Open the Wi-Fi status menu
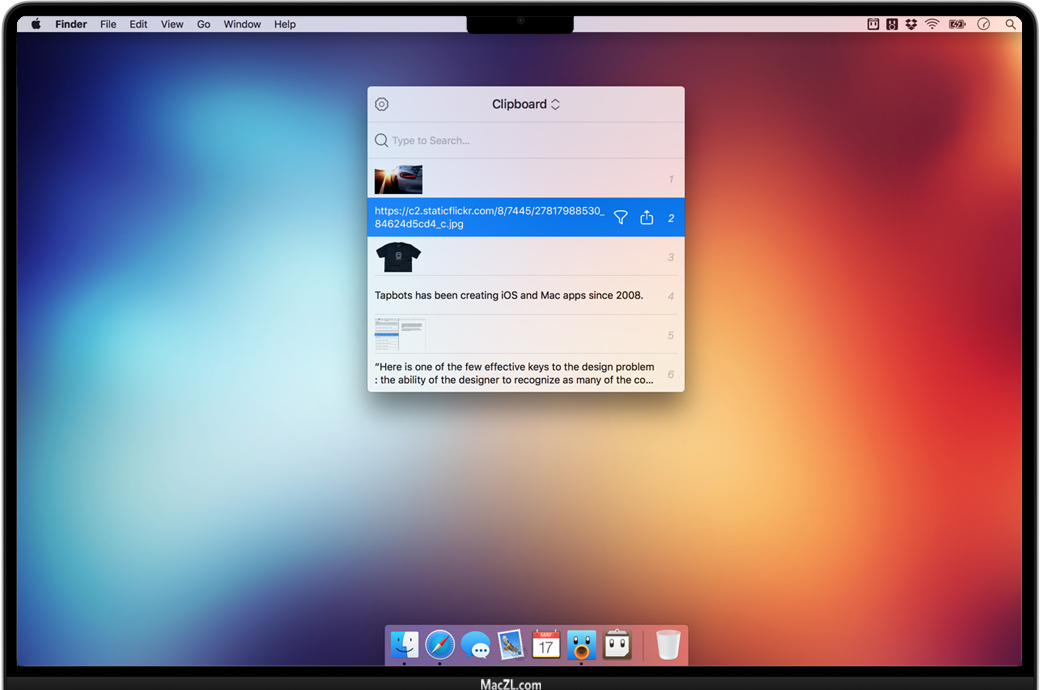The image size is (1040, 690). coord(932,24)
